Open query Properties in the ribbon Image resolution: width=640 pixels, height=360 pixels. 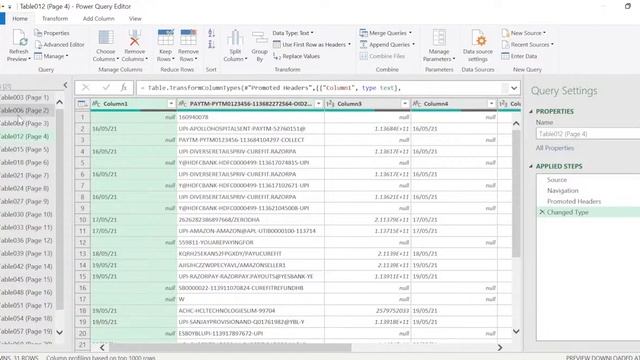tap(51, 33)
